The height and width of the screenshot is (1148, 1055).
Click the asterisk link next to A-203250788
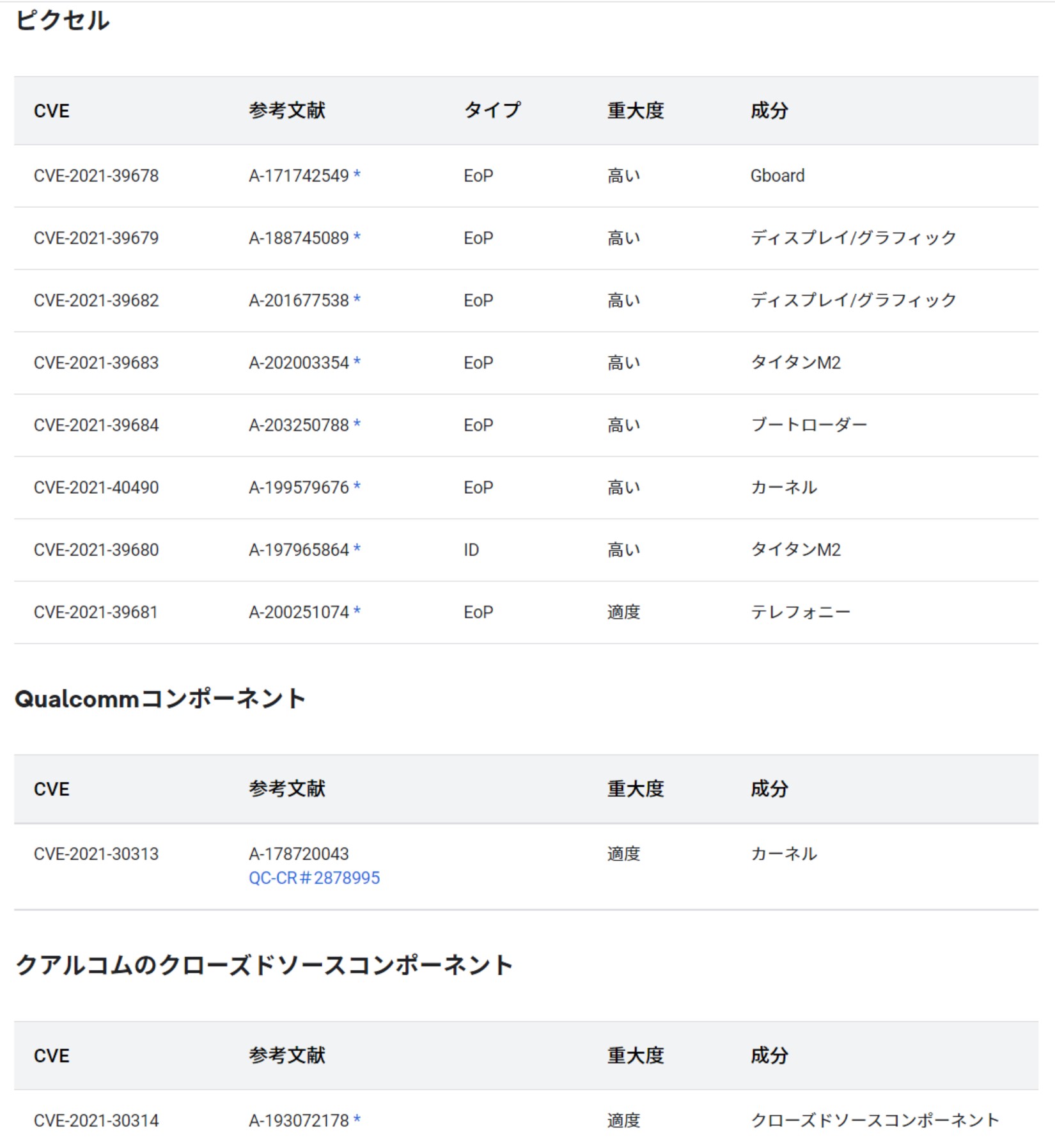click(x=357, y=423)
